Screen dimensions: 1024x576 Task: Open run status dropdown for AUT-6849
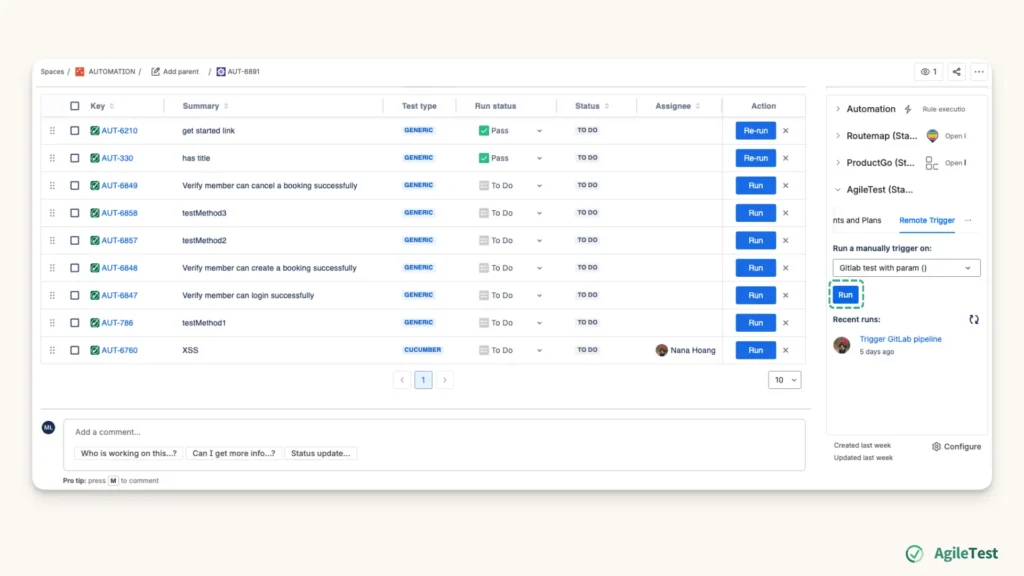pos(539,185)
